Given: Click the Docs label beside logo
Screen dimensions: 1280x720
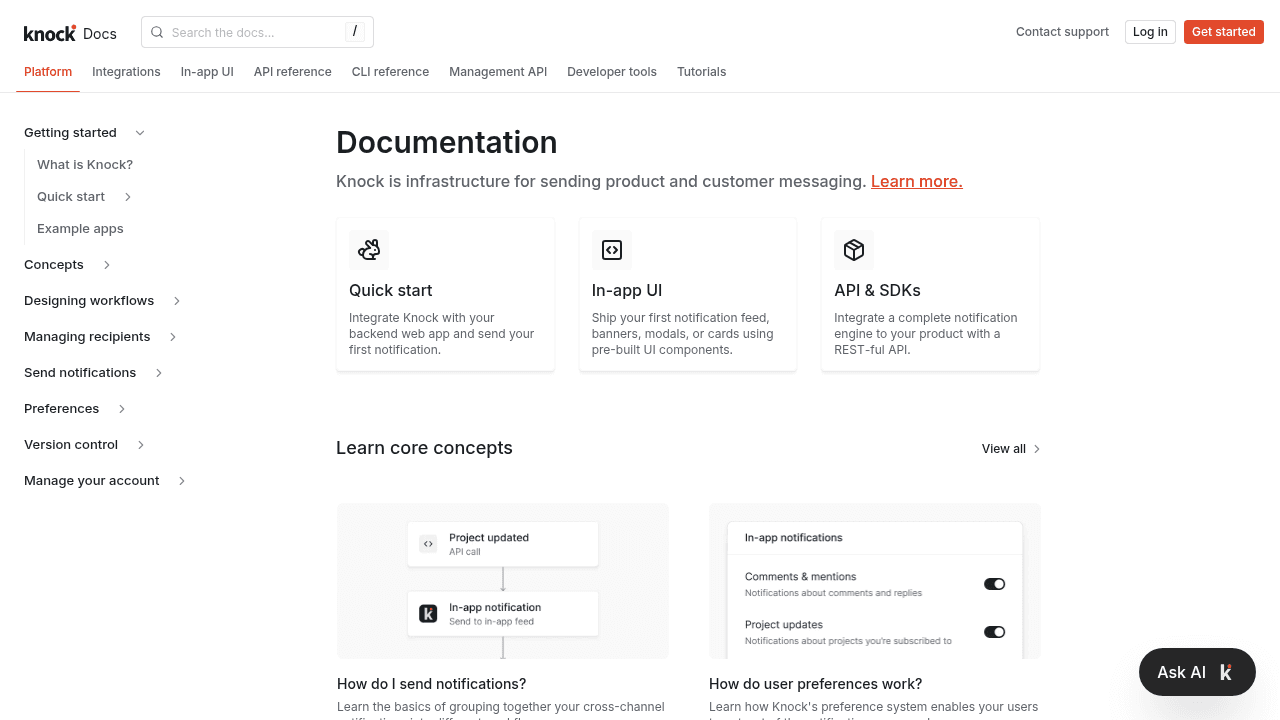Looking at the screenshot, I should pyautogui.click(x=100, y=34).
